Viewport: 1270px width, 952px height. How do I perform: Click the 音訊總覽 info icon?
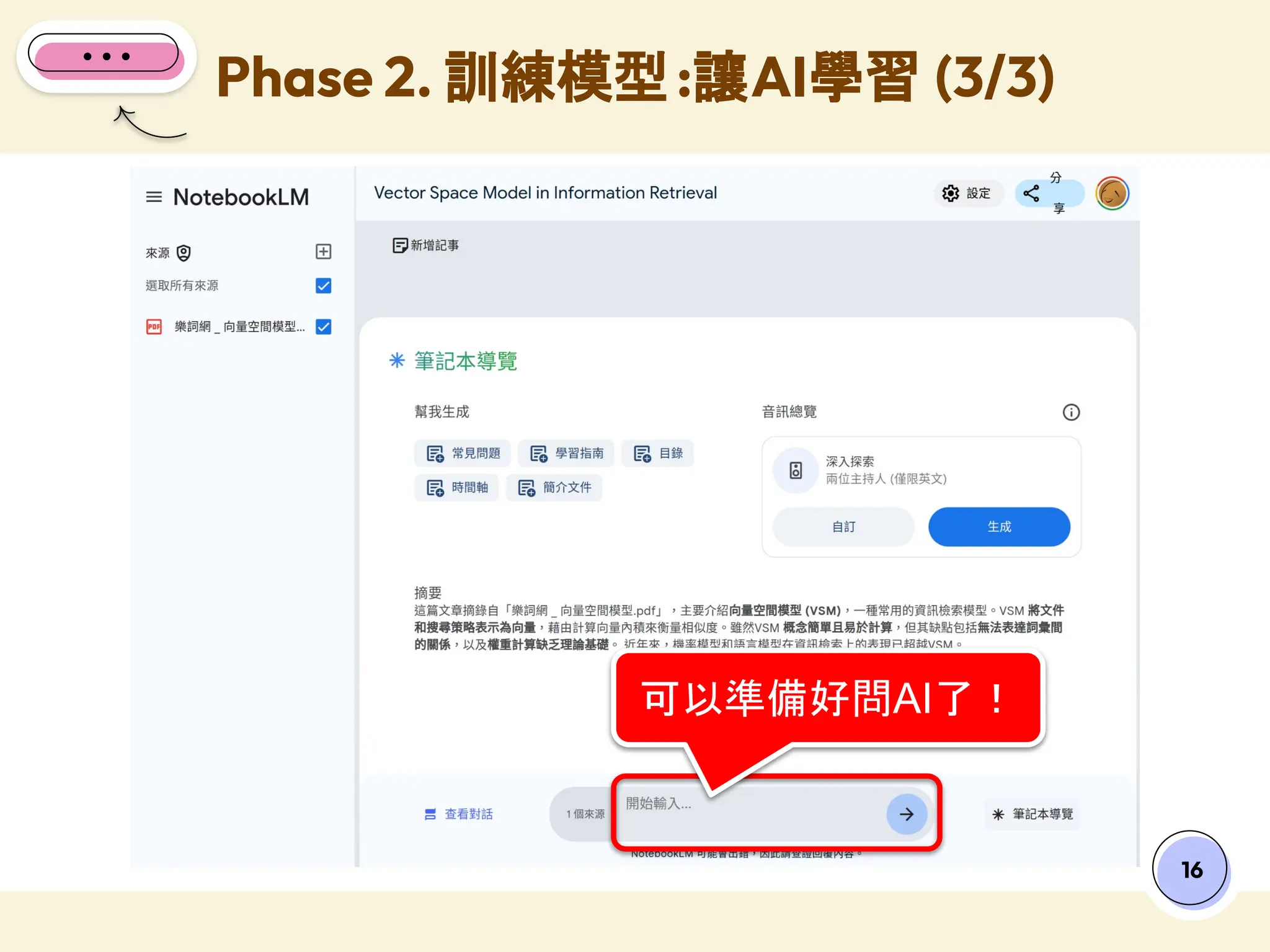pyautogui.click(x=1071, y=412)
